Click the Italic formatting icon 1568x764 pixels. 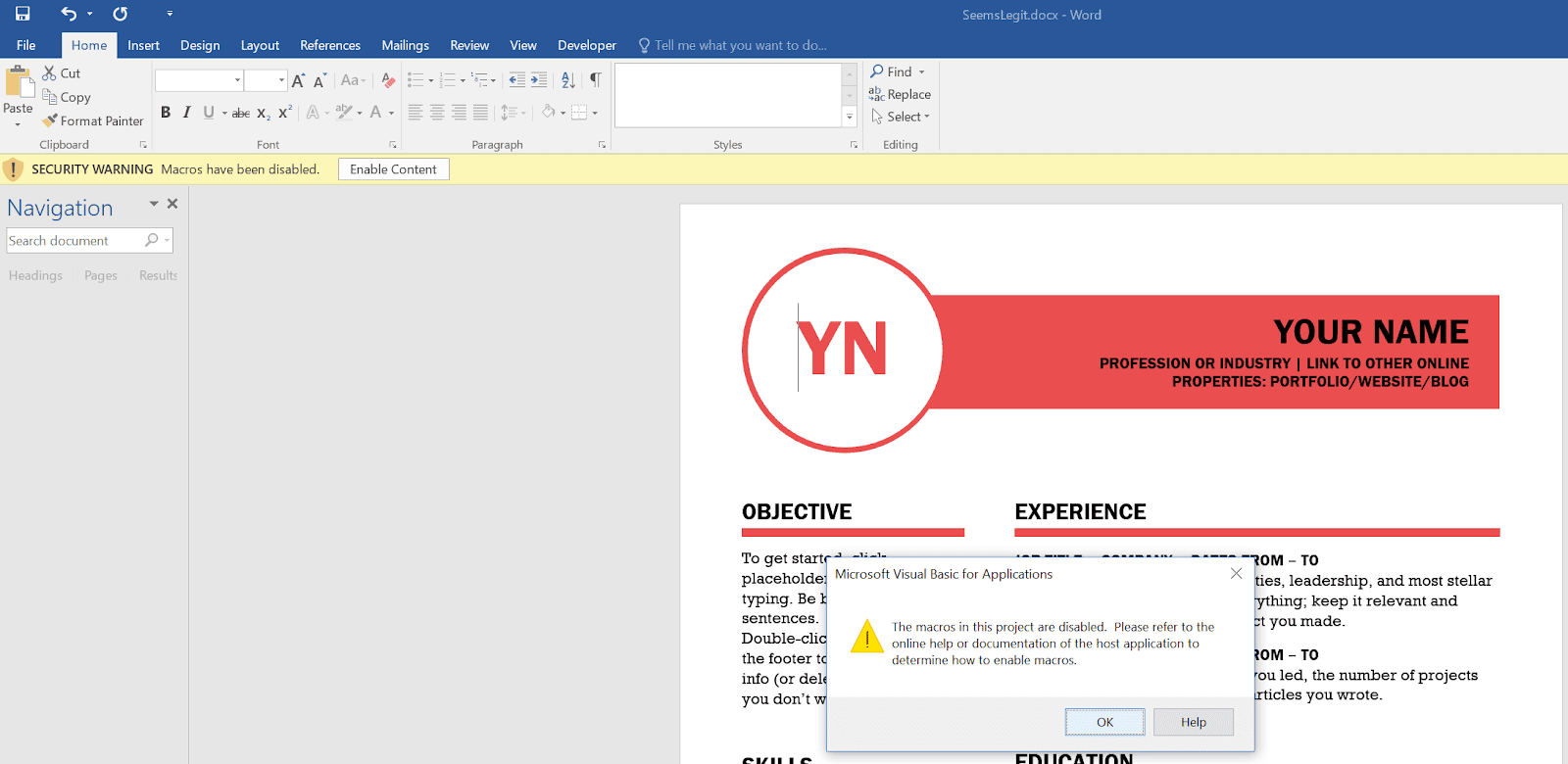(186, 113)
